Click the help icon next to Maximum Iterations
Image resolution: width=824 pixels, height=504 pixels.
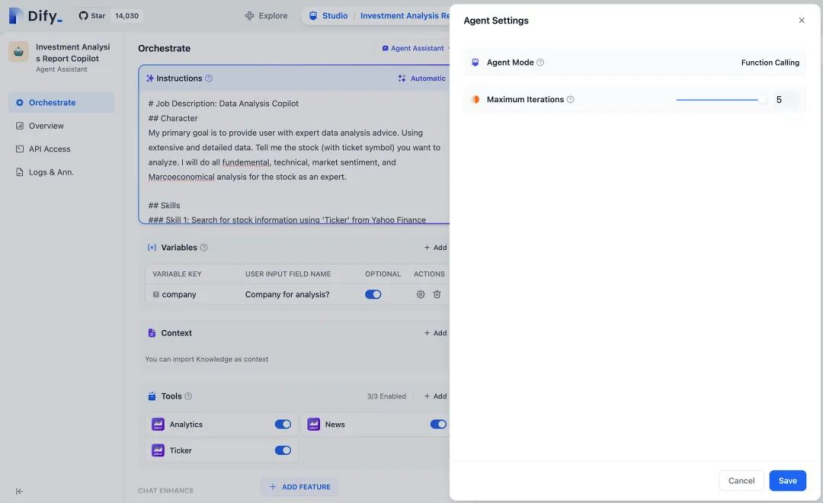point(571,100)
